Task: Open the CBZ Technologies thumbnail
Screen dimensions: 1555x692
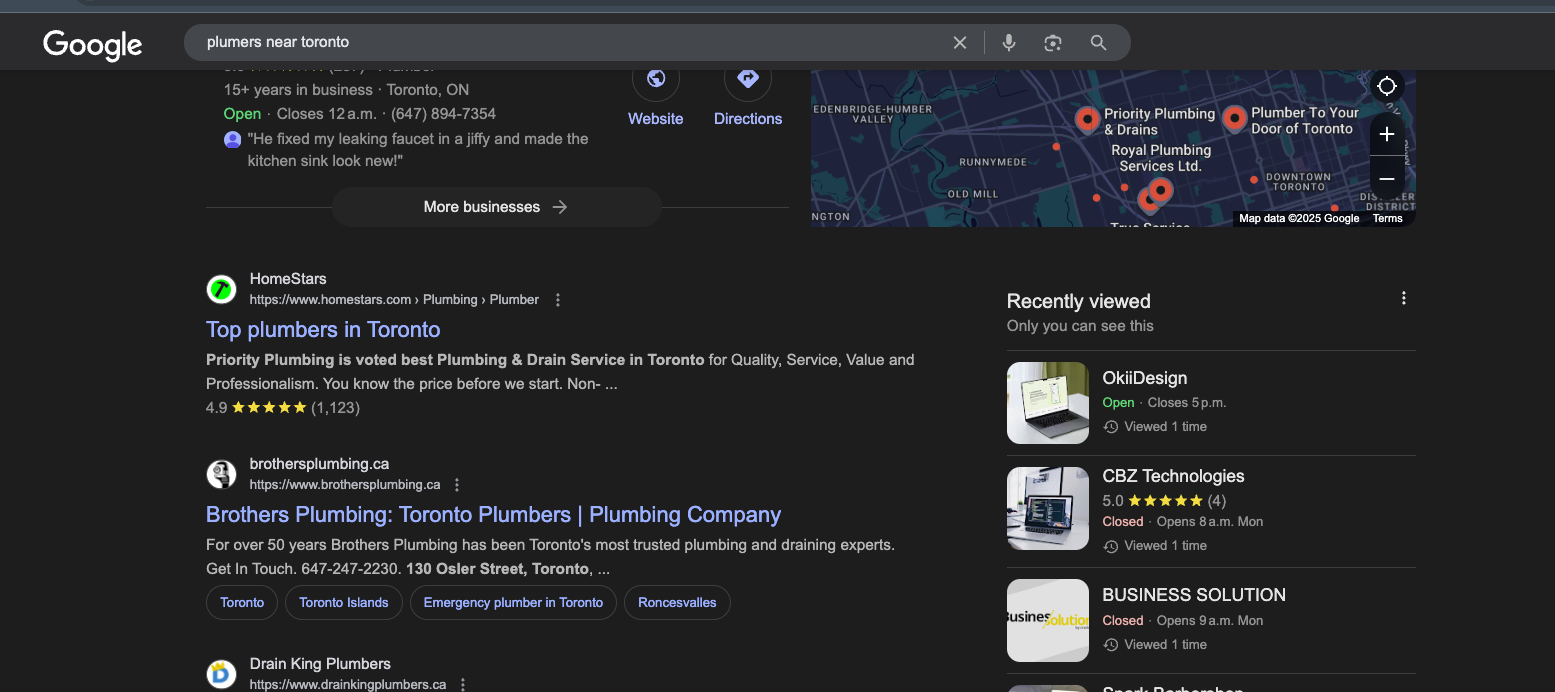Action: [1048, 508]
